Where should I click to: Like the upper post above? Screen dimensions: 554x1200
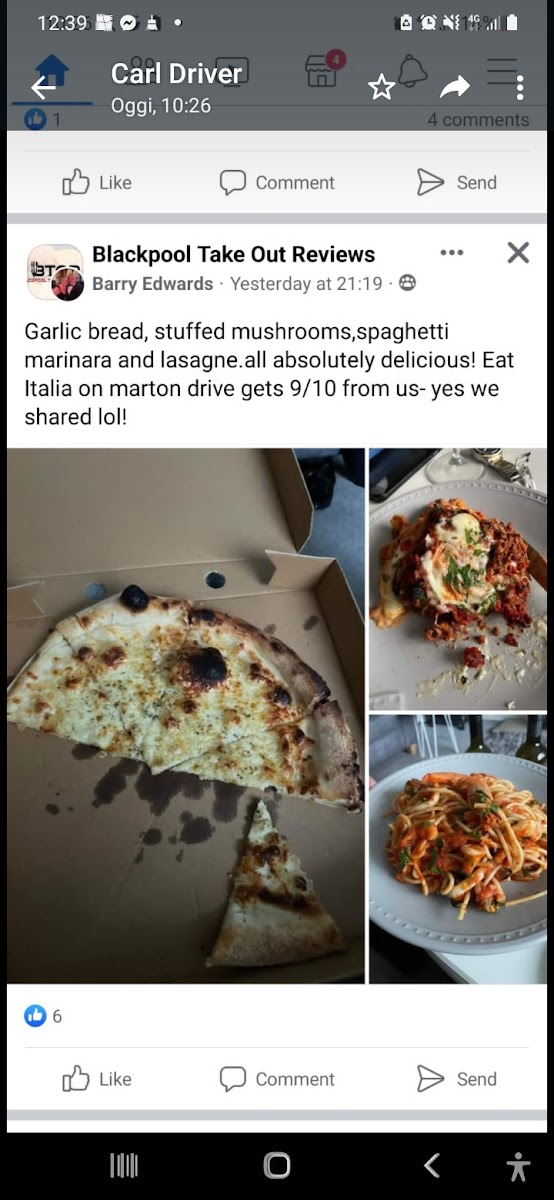point(97,182)
